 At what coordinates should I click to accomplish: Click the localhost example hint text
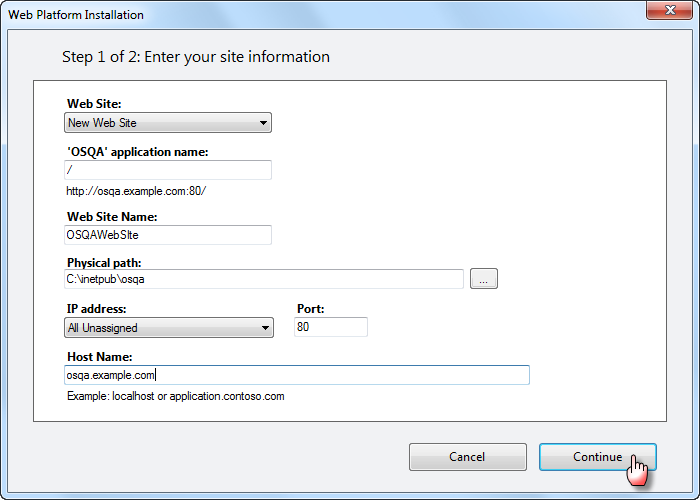pos(175,396)
